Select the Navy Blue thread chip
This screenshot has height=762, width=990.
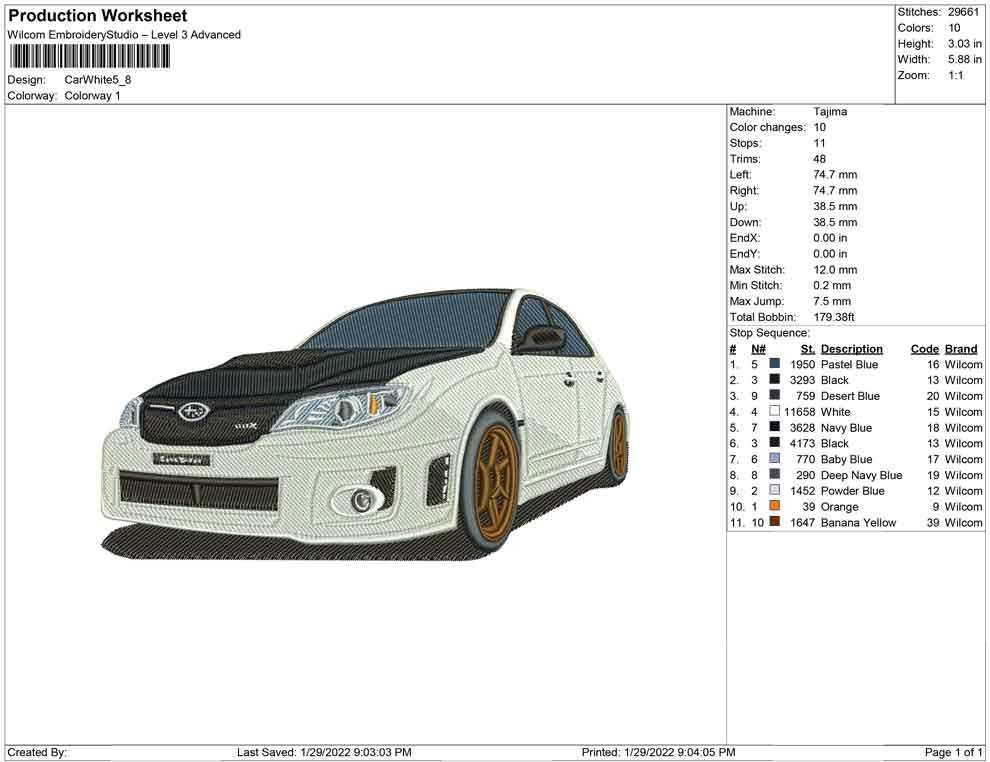tap(772, 427)
